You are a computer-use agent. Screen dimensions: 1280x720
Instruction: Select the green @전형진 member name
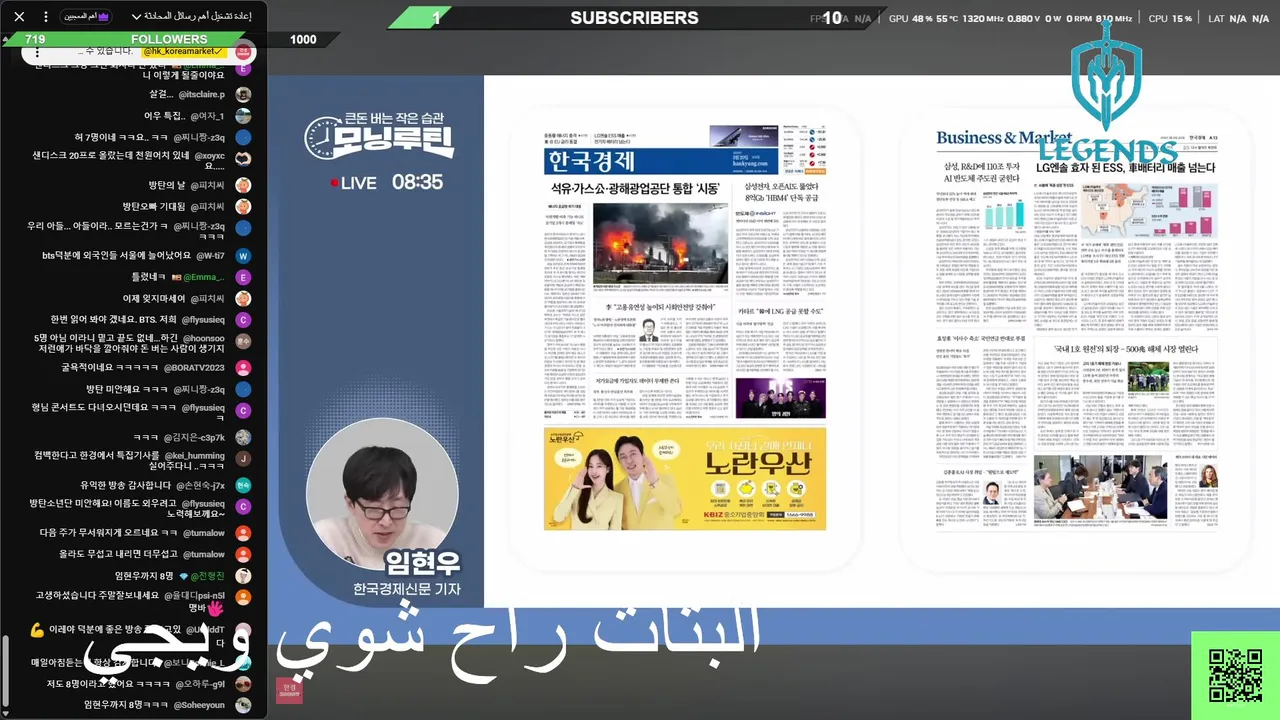(x=207, y=576)
